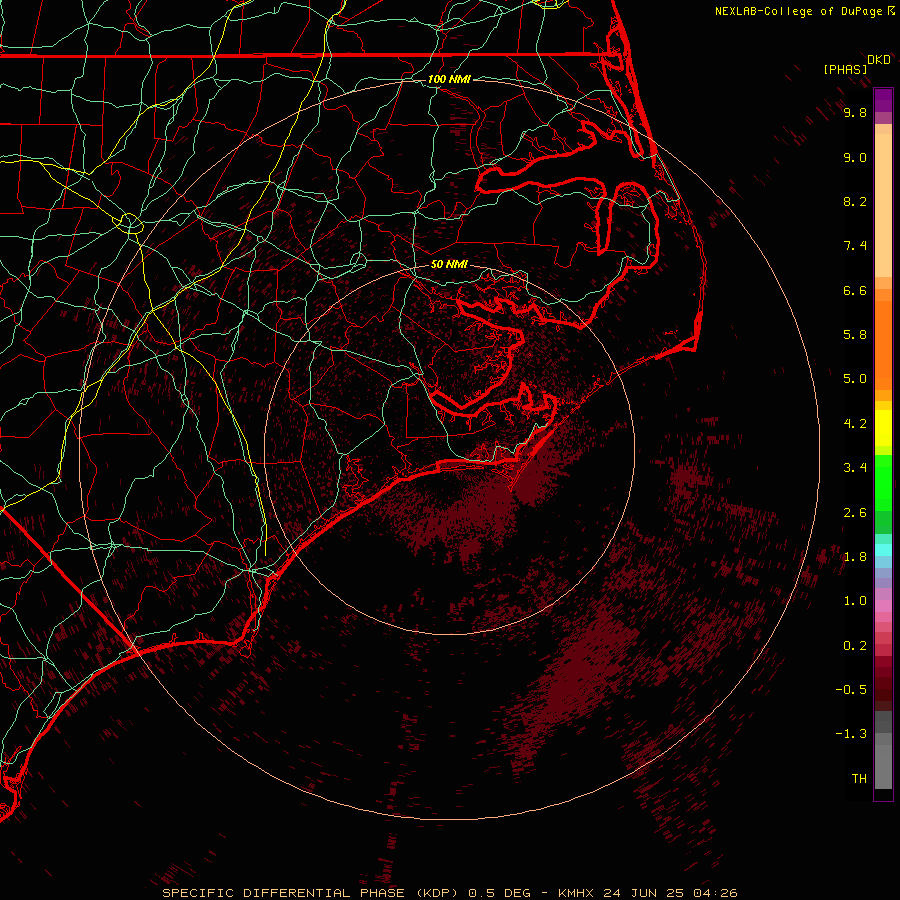
Task: Click the 3.4 legend value
Action: click(855, 468)
